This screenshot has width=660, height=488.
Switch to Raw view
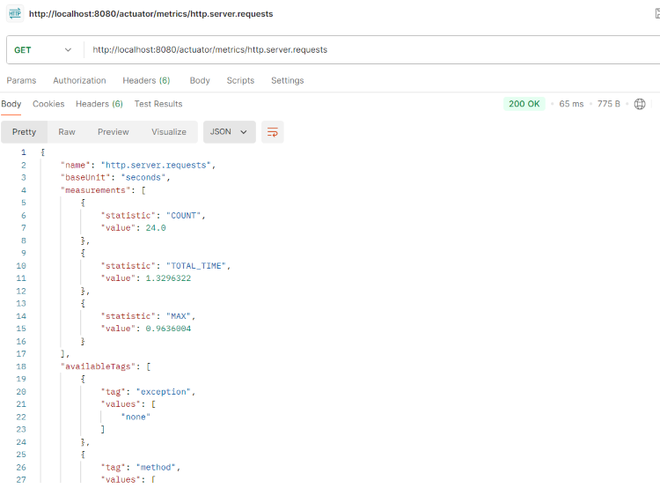[x=67, y=132]
